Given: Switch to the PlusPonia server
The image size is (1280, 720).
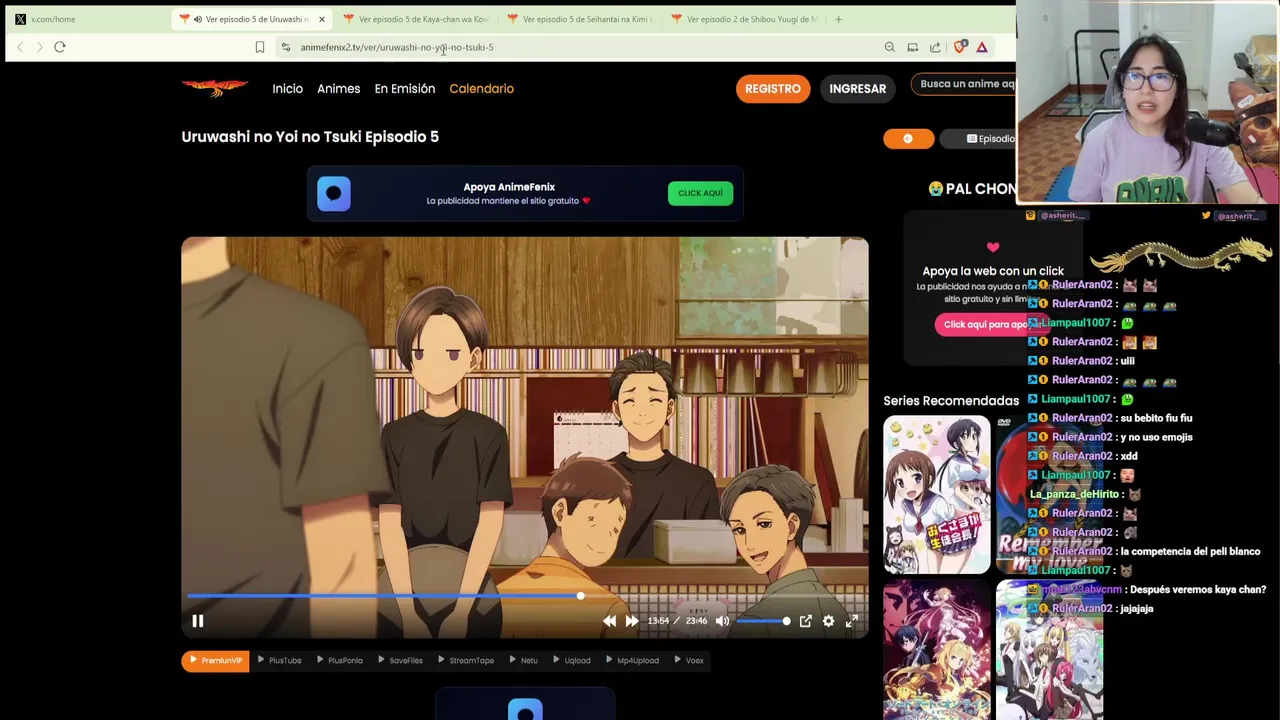Looking at the screenshot, I should point(339,660).
